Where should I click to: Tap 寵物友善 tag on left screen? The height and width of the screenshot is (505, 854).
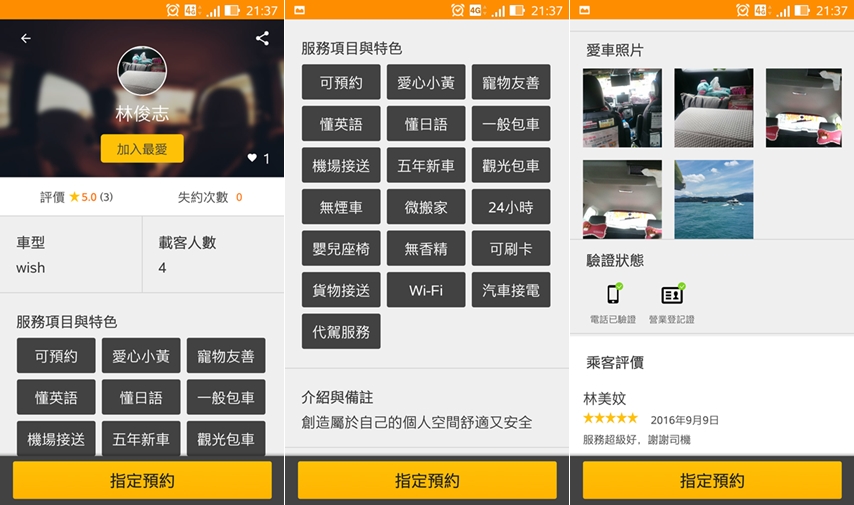(x=226, y=356)
